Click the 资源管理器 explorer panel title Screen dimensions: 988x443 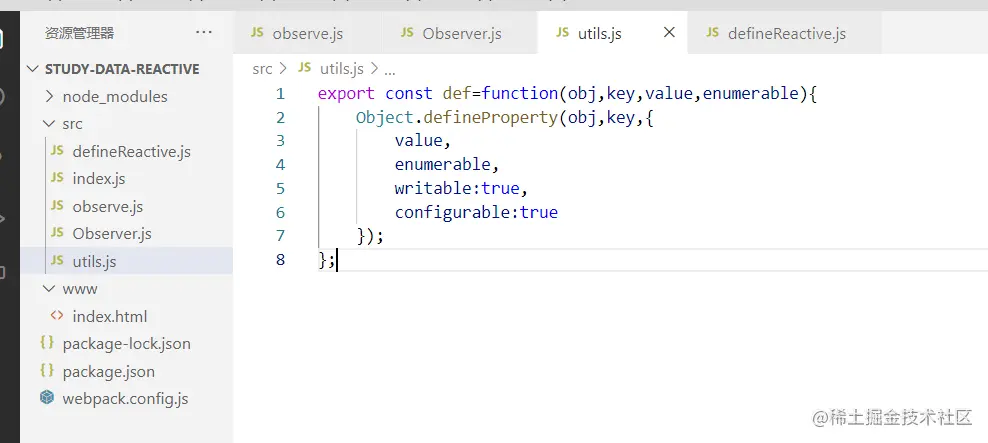(x=79, y=33)
